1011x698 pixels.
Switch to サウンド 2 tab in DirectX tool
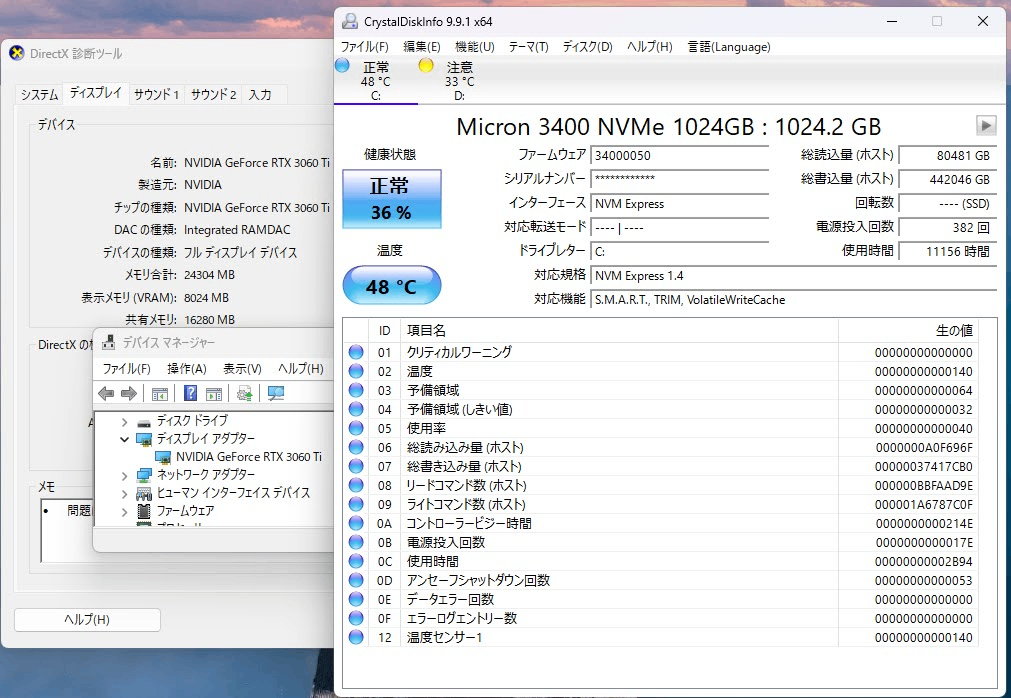click(x=213, y=95)
